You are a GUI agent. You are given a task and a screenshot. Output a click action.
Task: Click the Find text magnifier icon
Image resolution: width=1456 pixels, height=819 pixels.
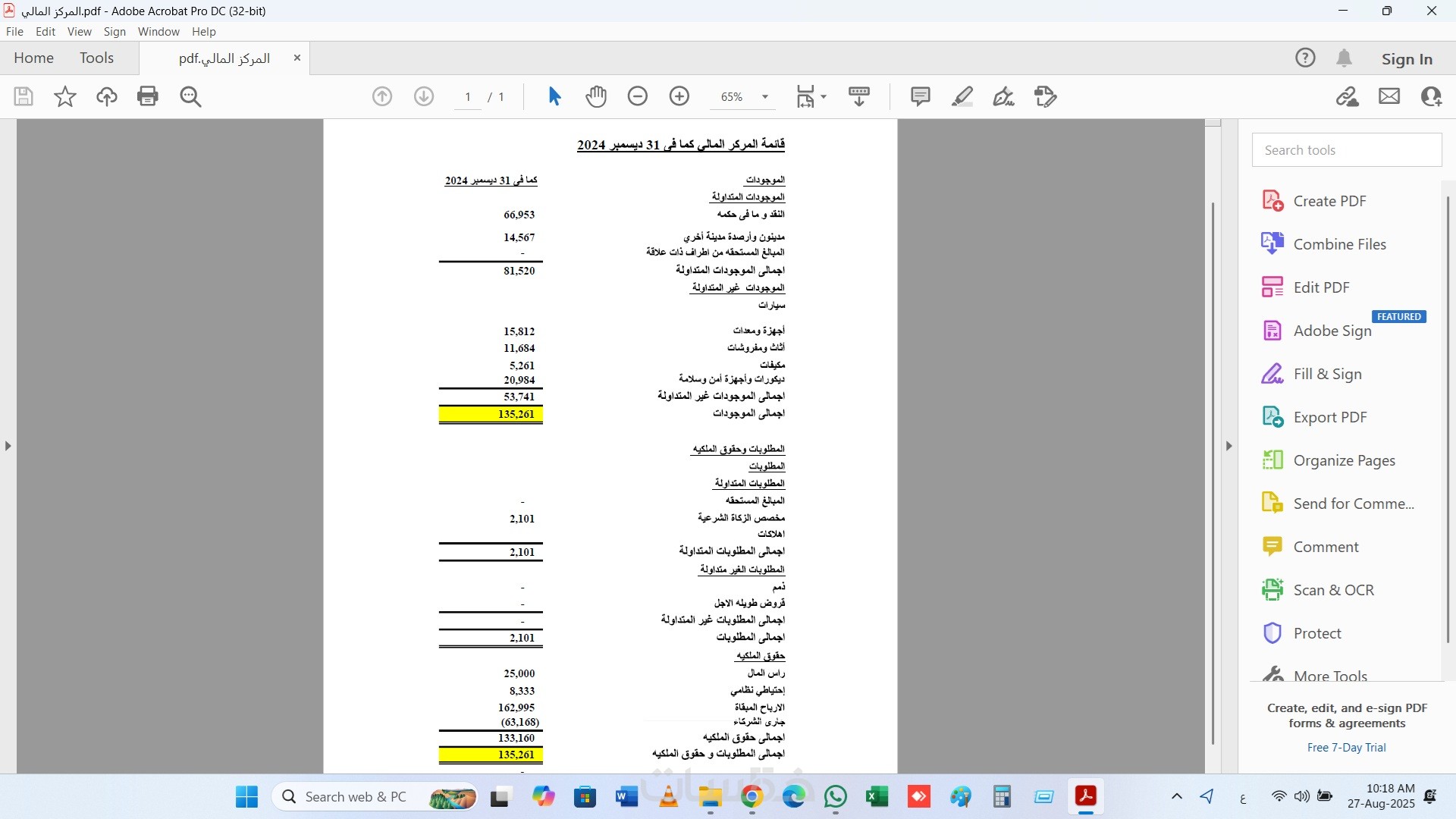pos(190,96)
